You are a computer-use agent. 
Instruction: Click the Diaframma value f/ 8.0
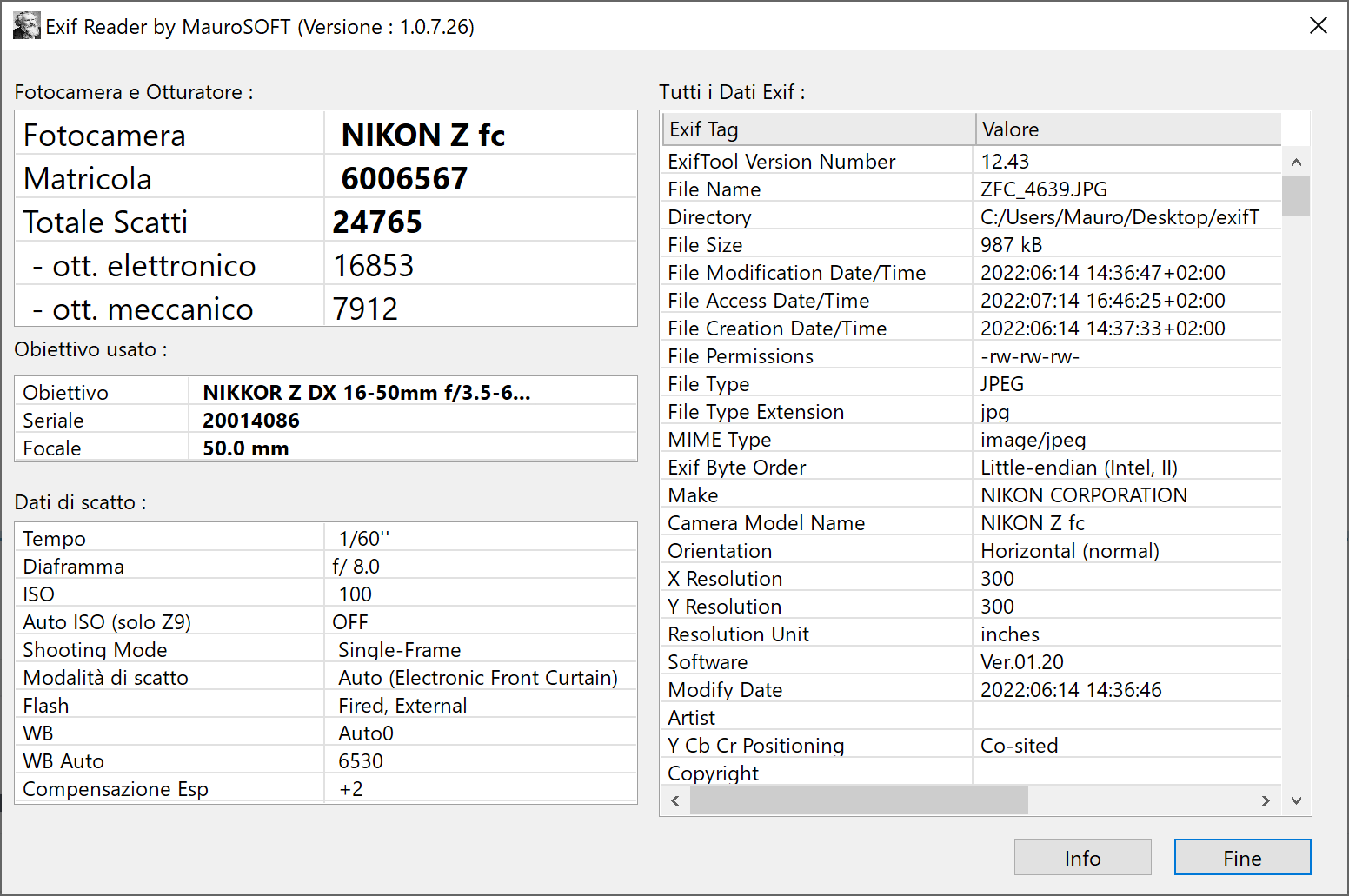pyautogui.click(x=356, y=567)
